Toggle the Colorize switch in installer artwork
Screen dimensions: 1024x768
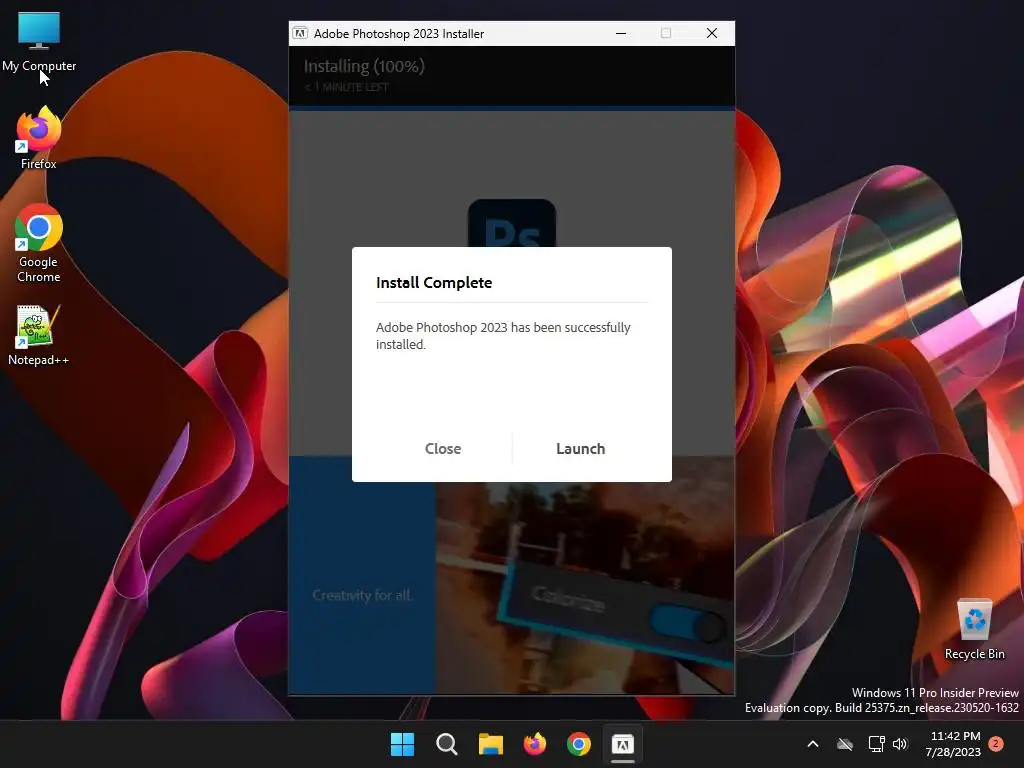(x=687, y=623)
